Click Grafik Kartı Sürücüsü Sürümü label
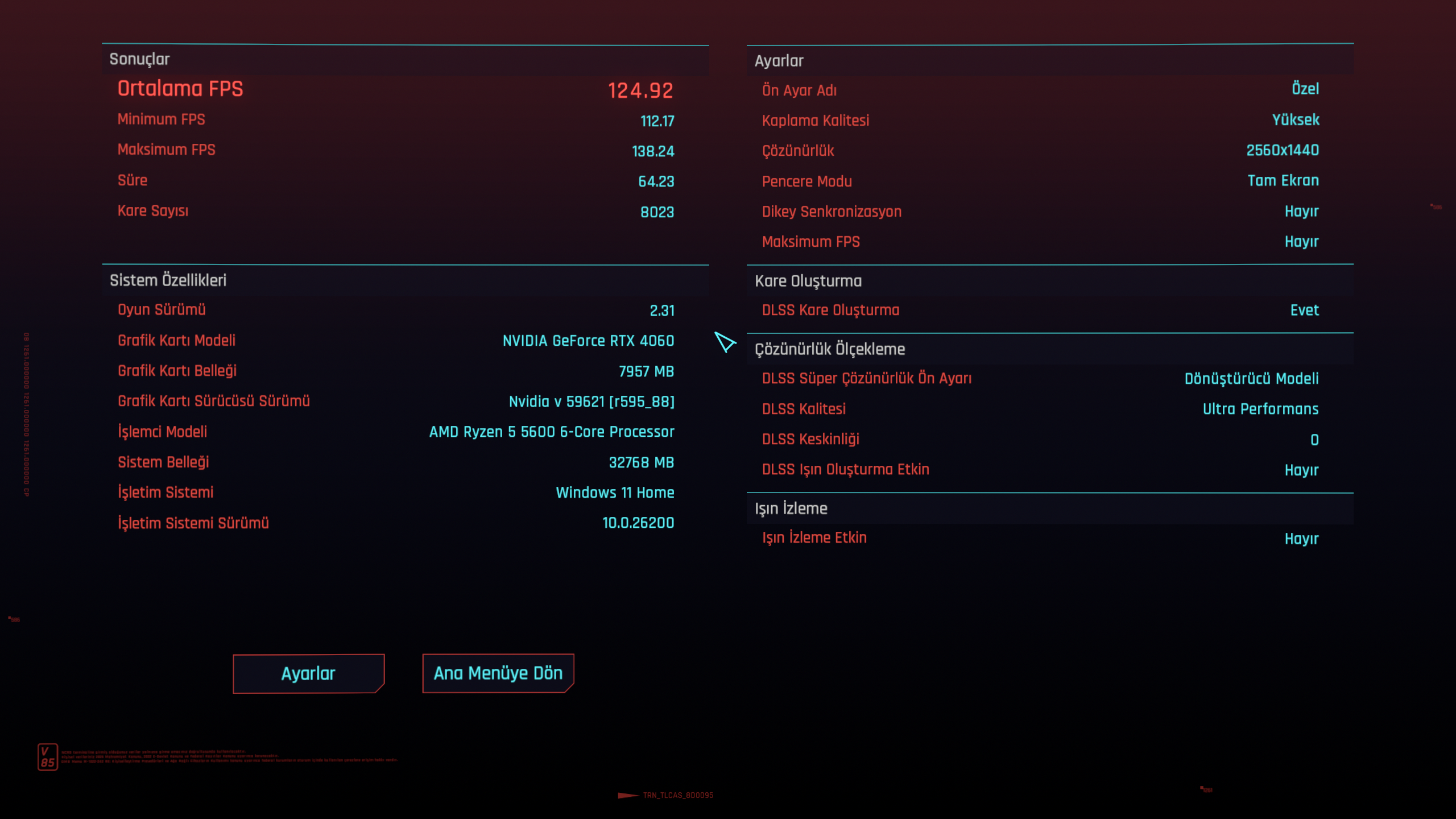Image resolution: width=1456 pixels, height=819 pixels. (x=213, y=401)
